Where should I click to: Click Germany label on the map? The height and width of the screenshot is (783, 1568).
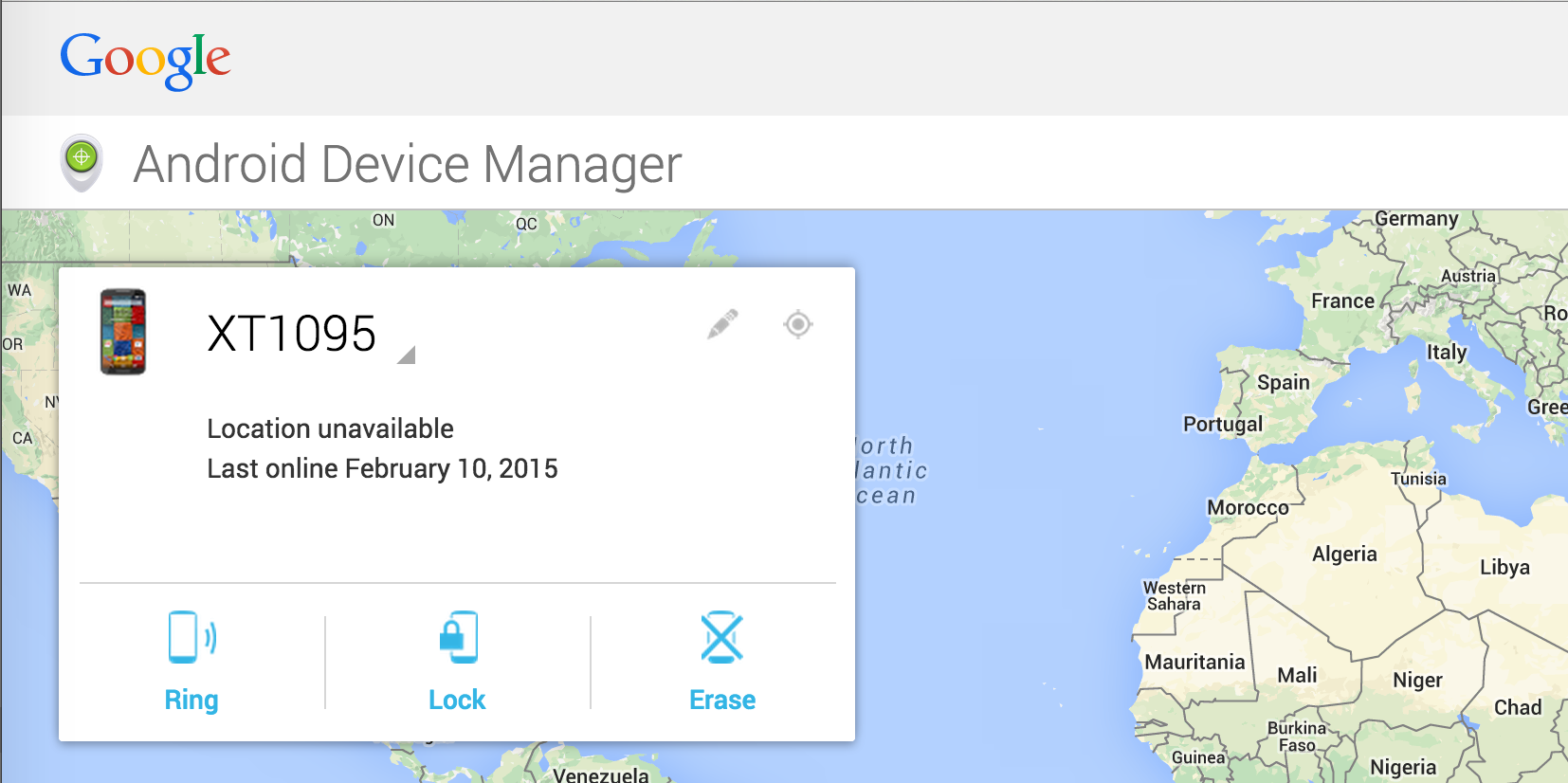click(x=1416, y=219)
